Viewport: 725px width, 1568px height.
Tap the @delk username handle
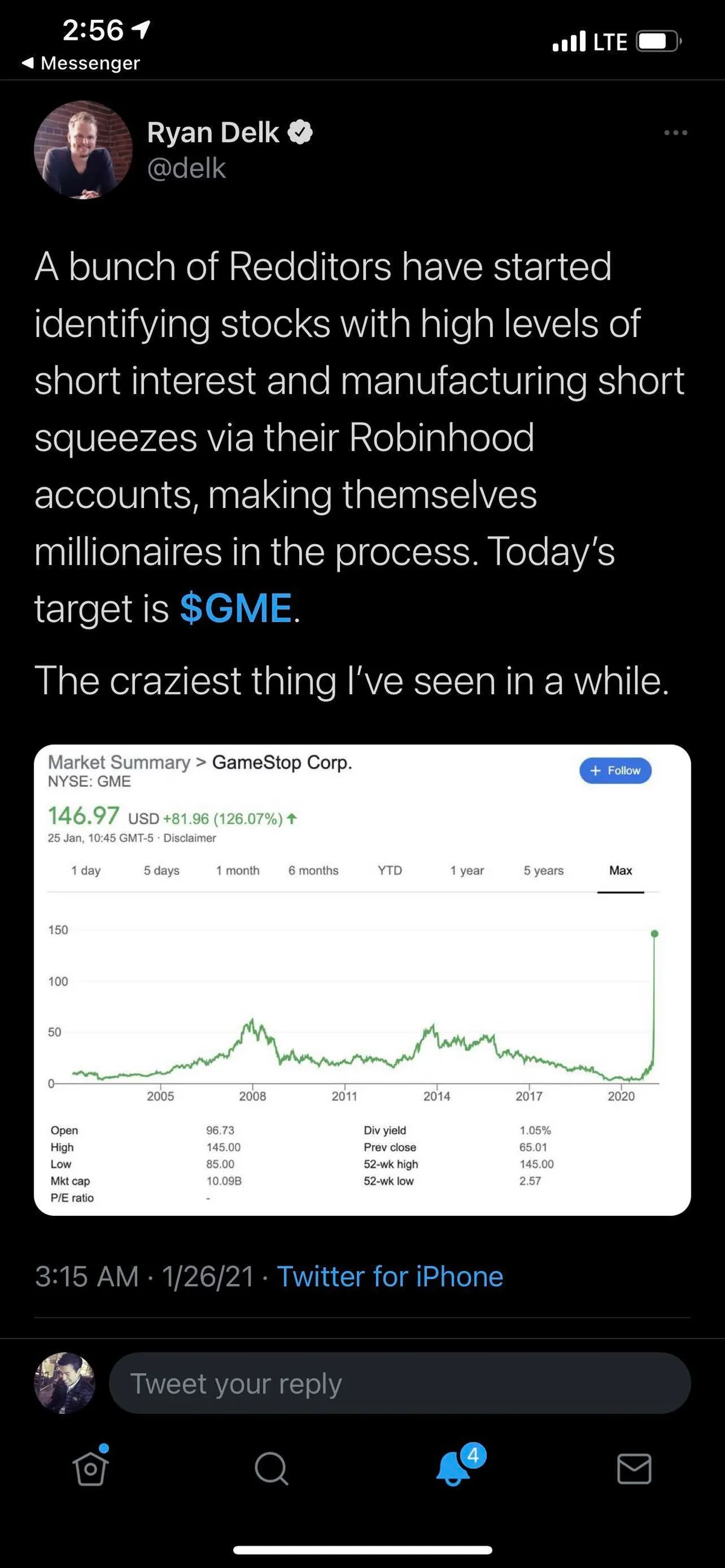click(186, 169)
